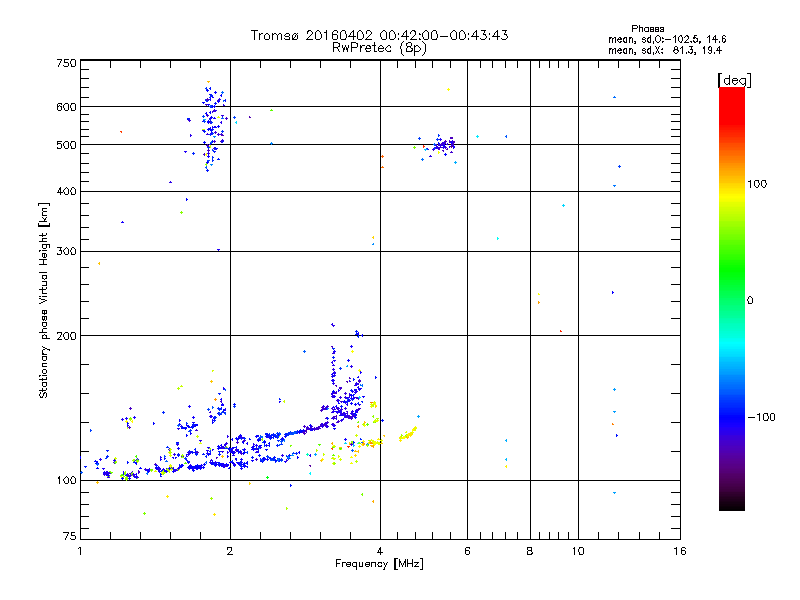Click the blue -100 region of the colorbar
The width and height of the screenshot is (800, 600).
pos(732,416)
